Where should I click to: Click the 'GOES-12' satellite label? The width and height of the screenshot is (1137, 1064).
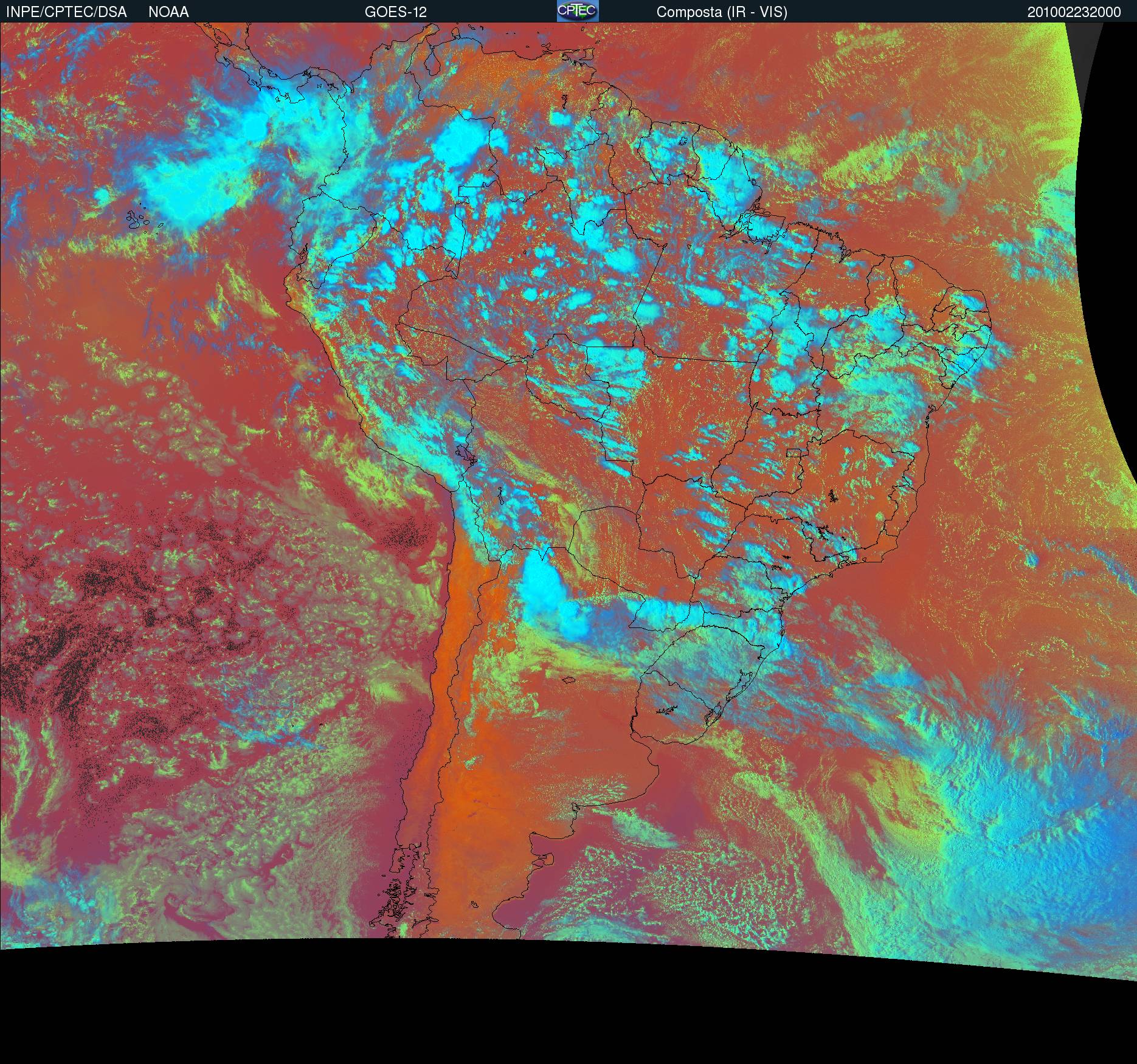396,12
